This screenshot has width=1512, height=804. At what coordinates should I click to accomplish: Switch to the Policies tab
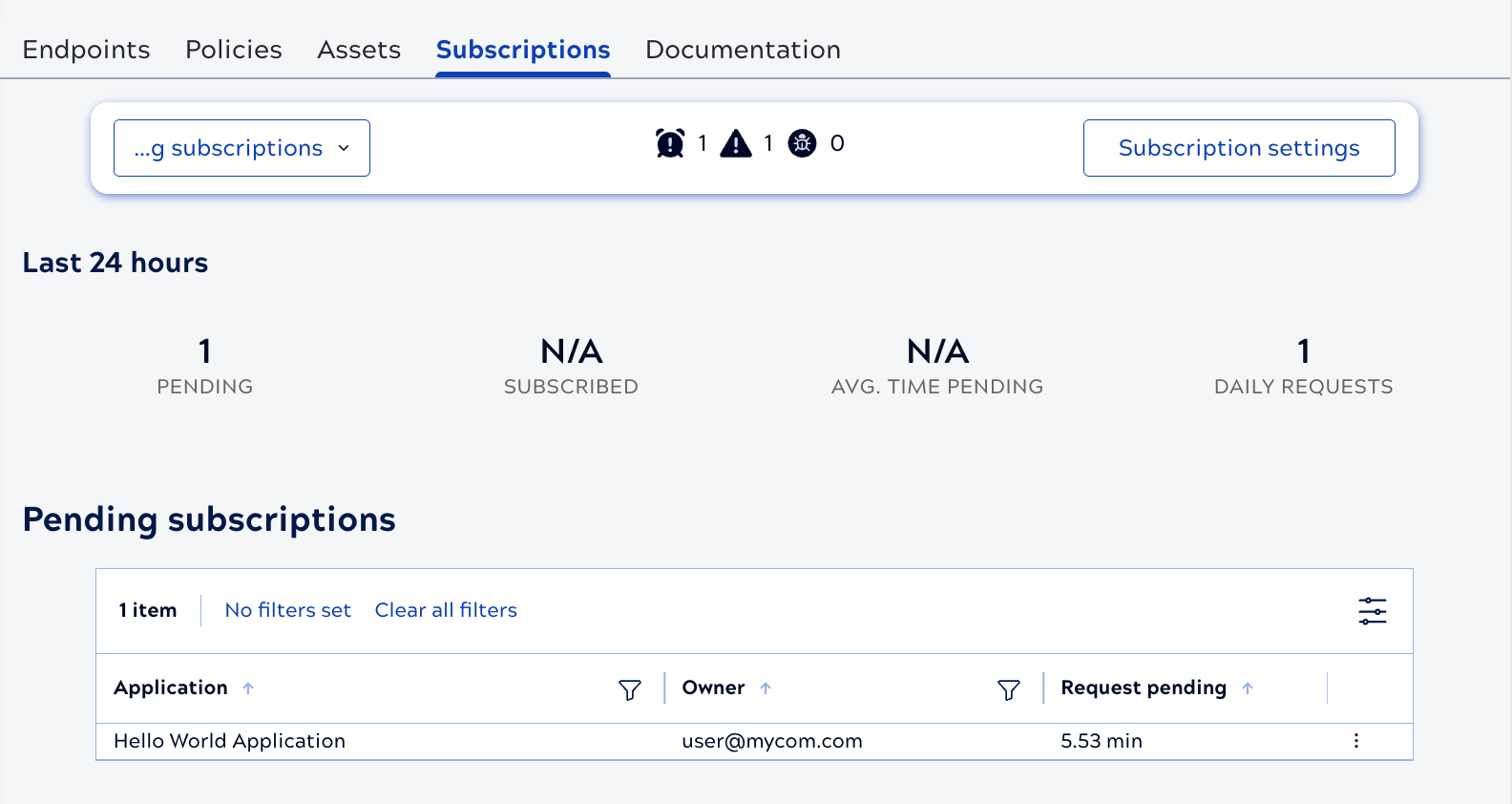click(234, 50)
